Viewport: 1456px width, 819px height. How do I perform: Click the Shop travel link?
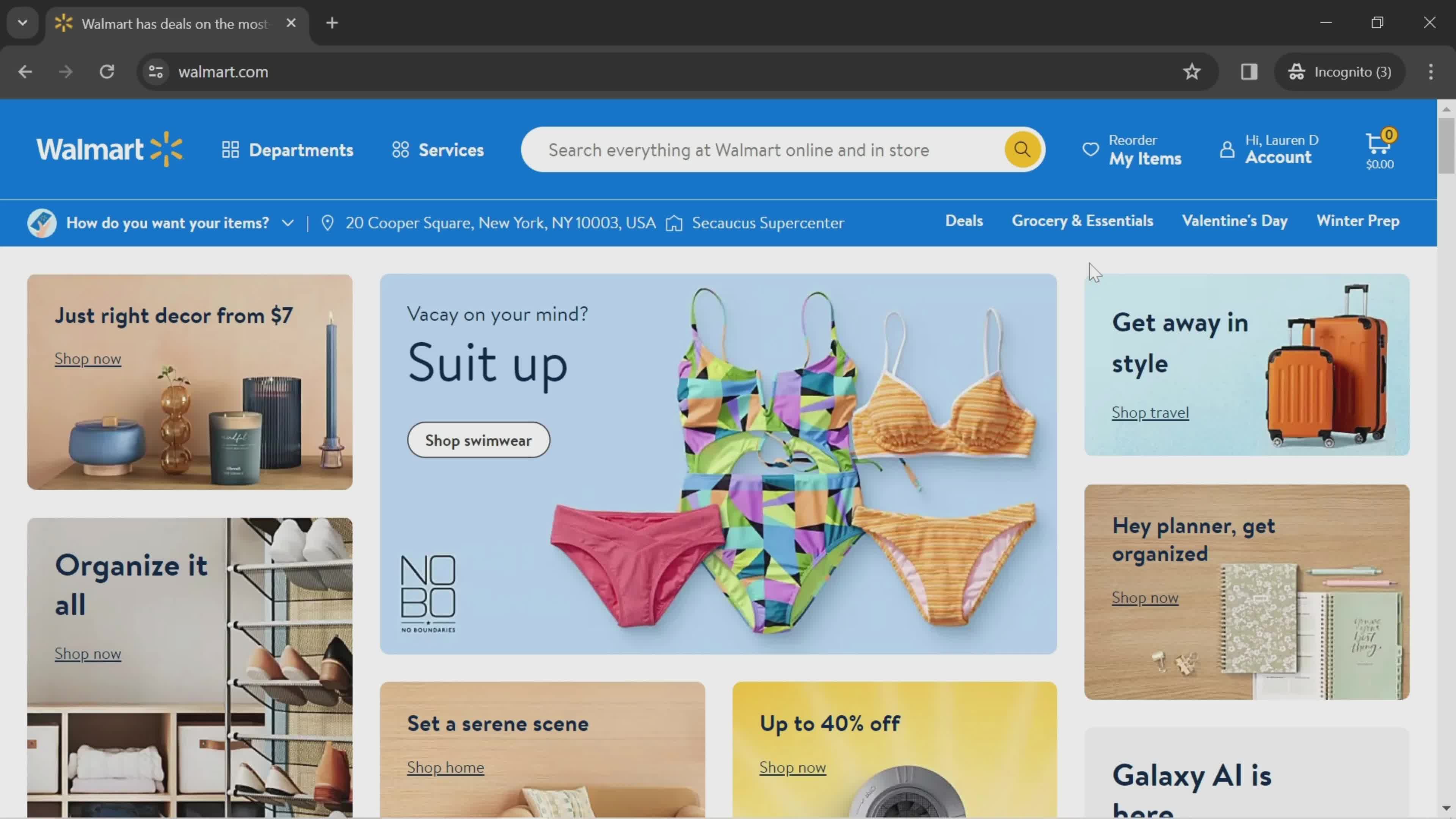[x=1150, y=412]
